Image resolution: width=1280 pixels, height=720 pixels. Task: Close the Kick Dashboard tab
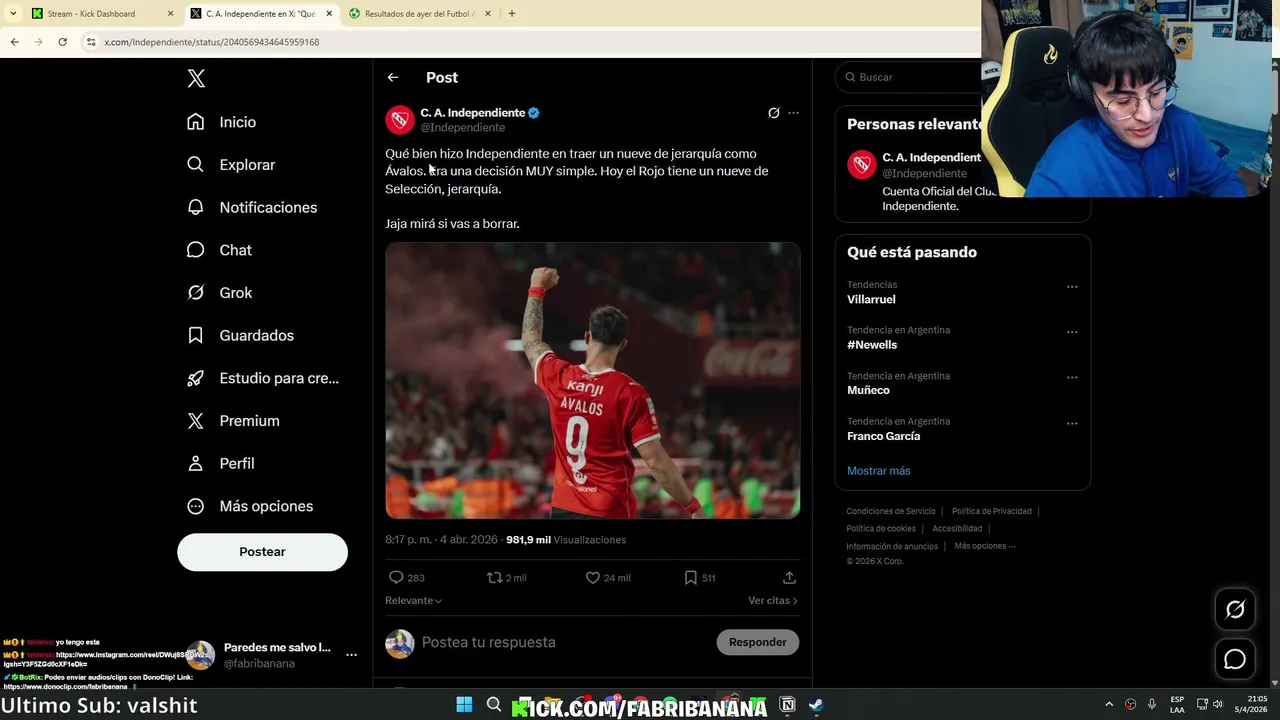click(x=170, y=14)
